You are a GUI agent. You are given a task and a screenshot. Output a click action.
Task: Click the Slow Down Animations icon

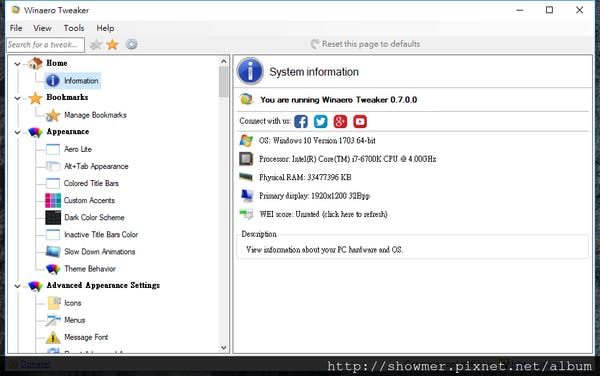pos(53,251)
